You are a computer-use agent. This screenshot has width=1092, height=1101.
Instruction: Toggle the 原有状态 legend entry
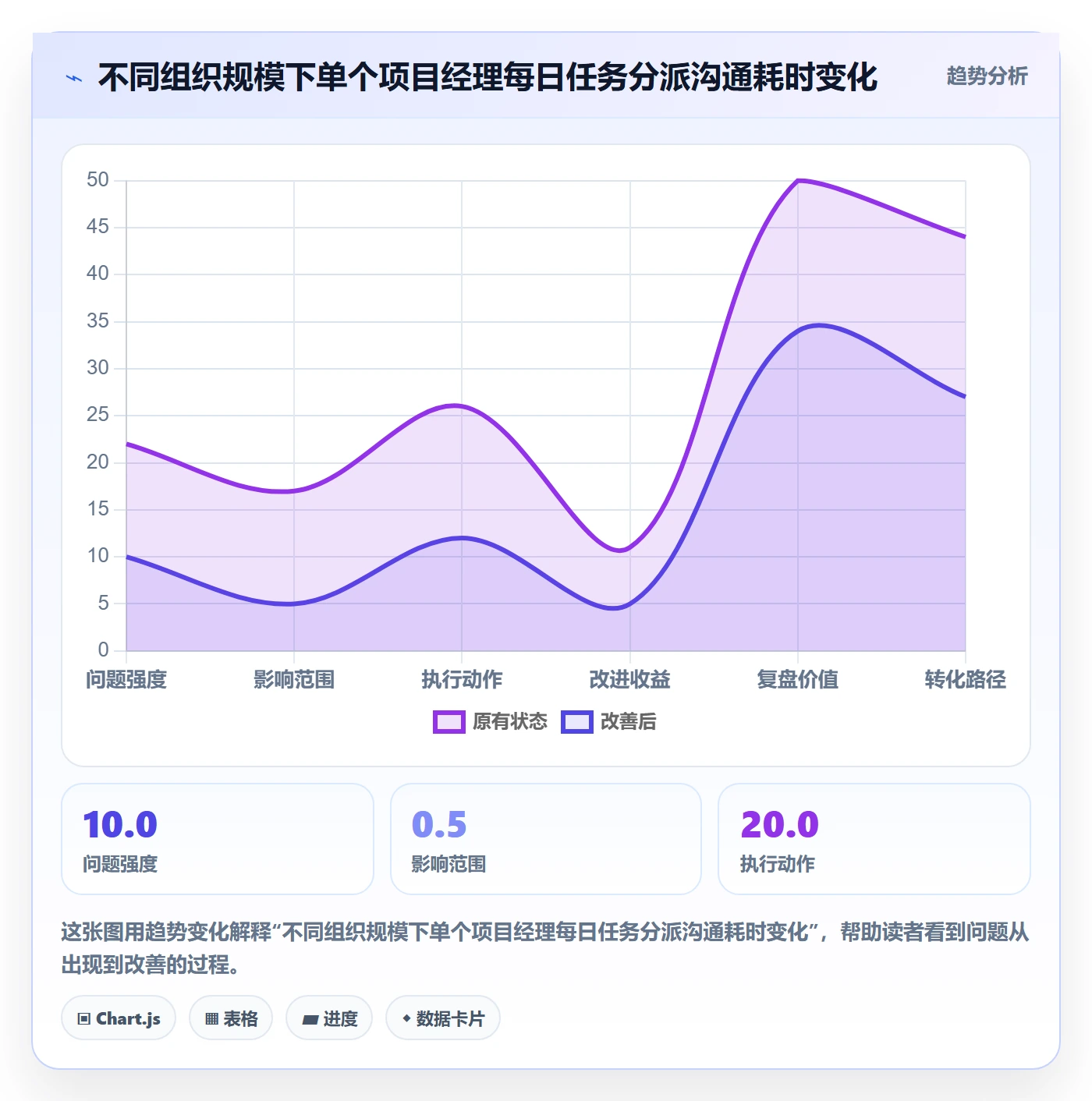(x=491, y=722)
